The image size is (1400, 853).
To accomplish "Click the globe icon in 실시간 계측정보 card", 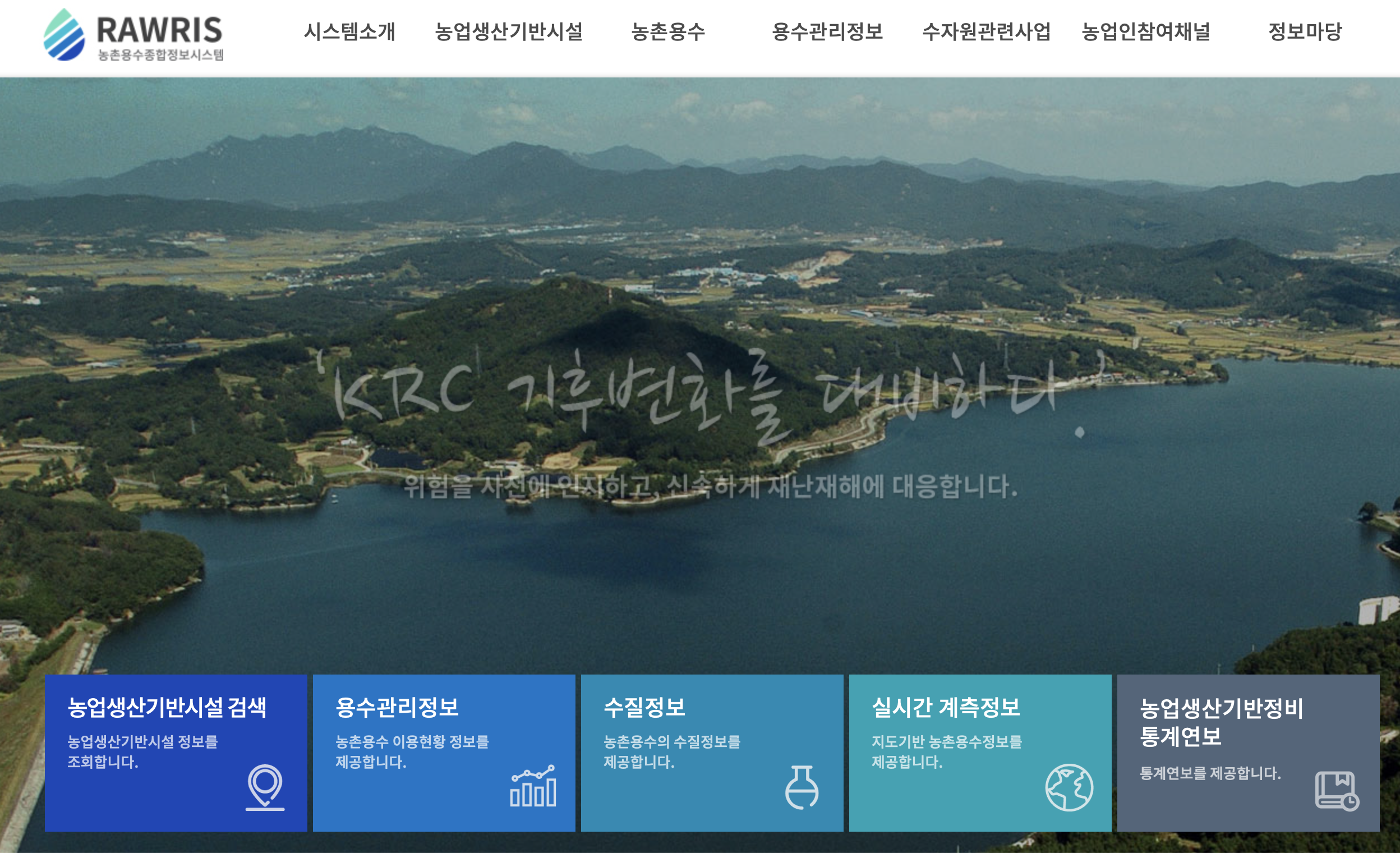I will pos(1069,787).
